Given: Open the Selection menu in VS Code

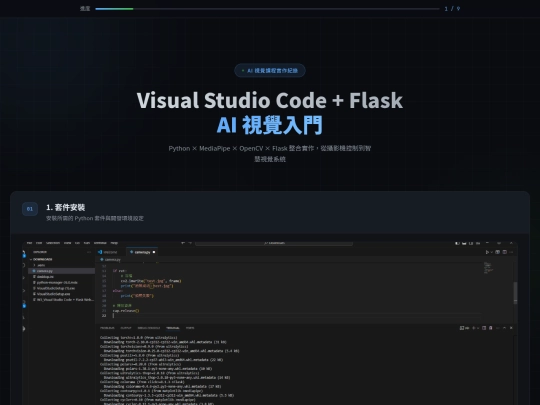Looking at the screenshot, I should (x=53, y=243).
